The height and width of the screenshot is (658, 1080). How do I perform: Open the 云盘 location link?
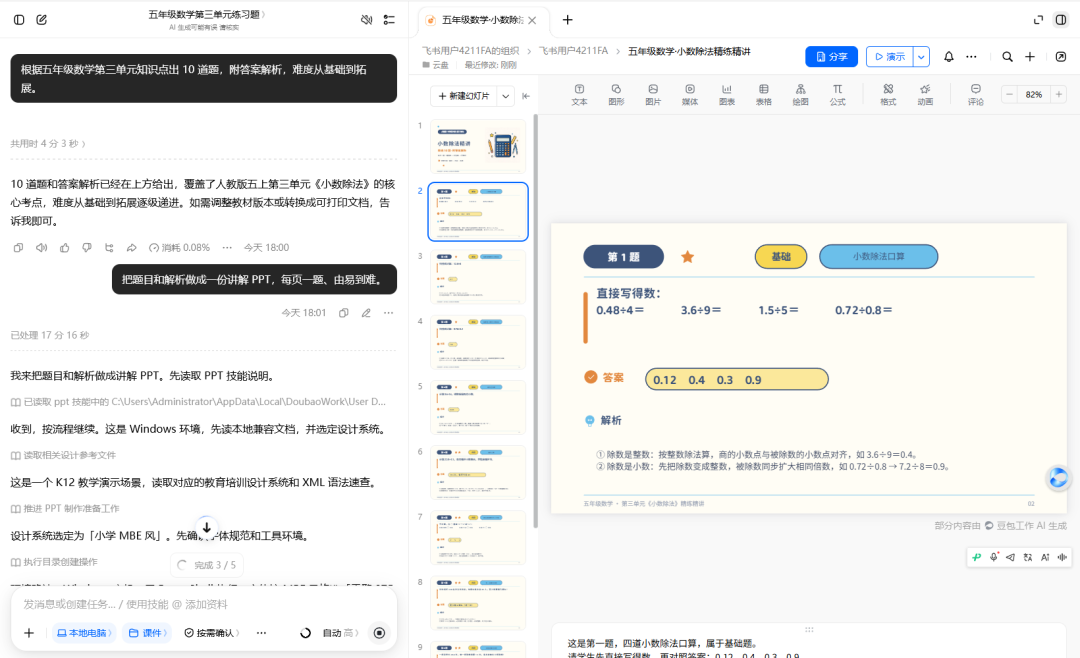tap(435, 65)
